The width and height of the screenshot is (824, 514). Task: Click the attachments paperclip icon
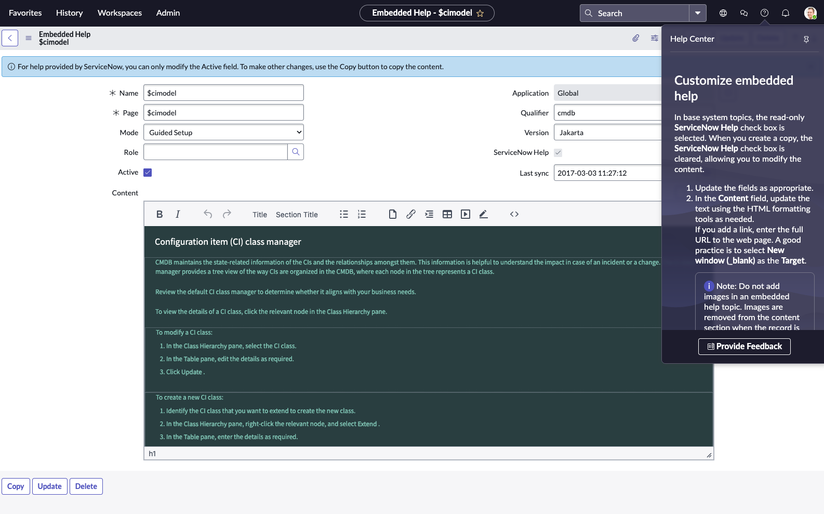(635, 38)
